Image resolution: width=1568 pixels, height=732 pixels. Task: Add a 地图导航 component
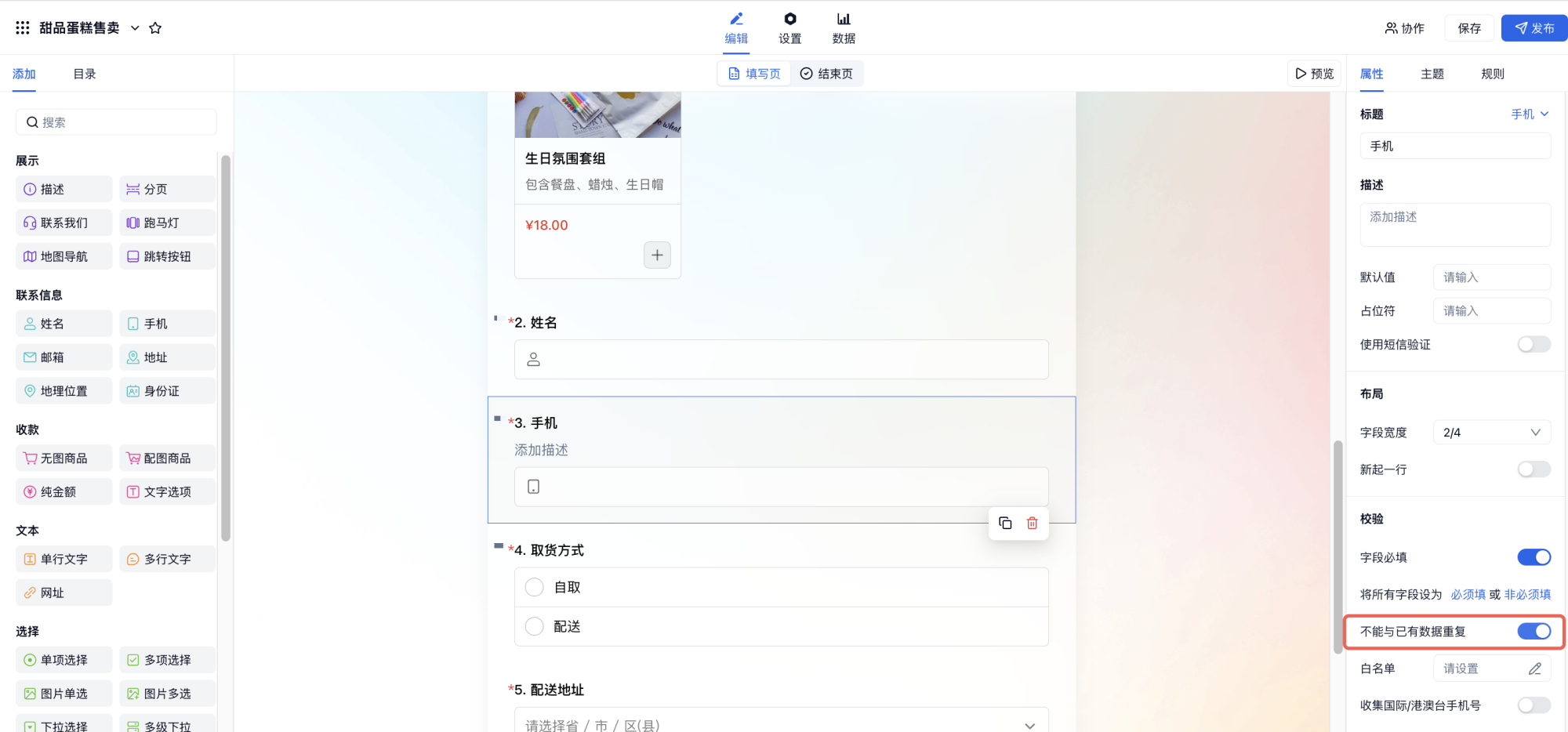pyautogui.click(x=64, y=256)
